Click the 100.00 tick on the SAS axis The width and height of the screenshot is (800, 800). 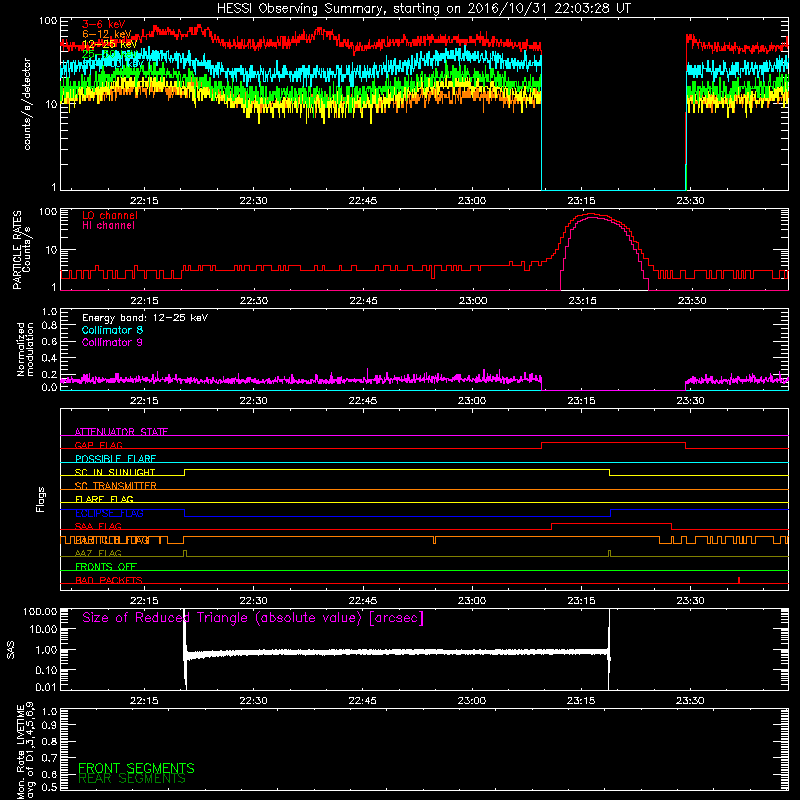click(40, 612)
